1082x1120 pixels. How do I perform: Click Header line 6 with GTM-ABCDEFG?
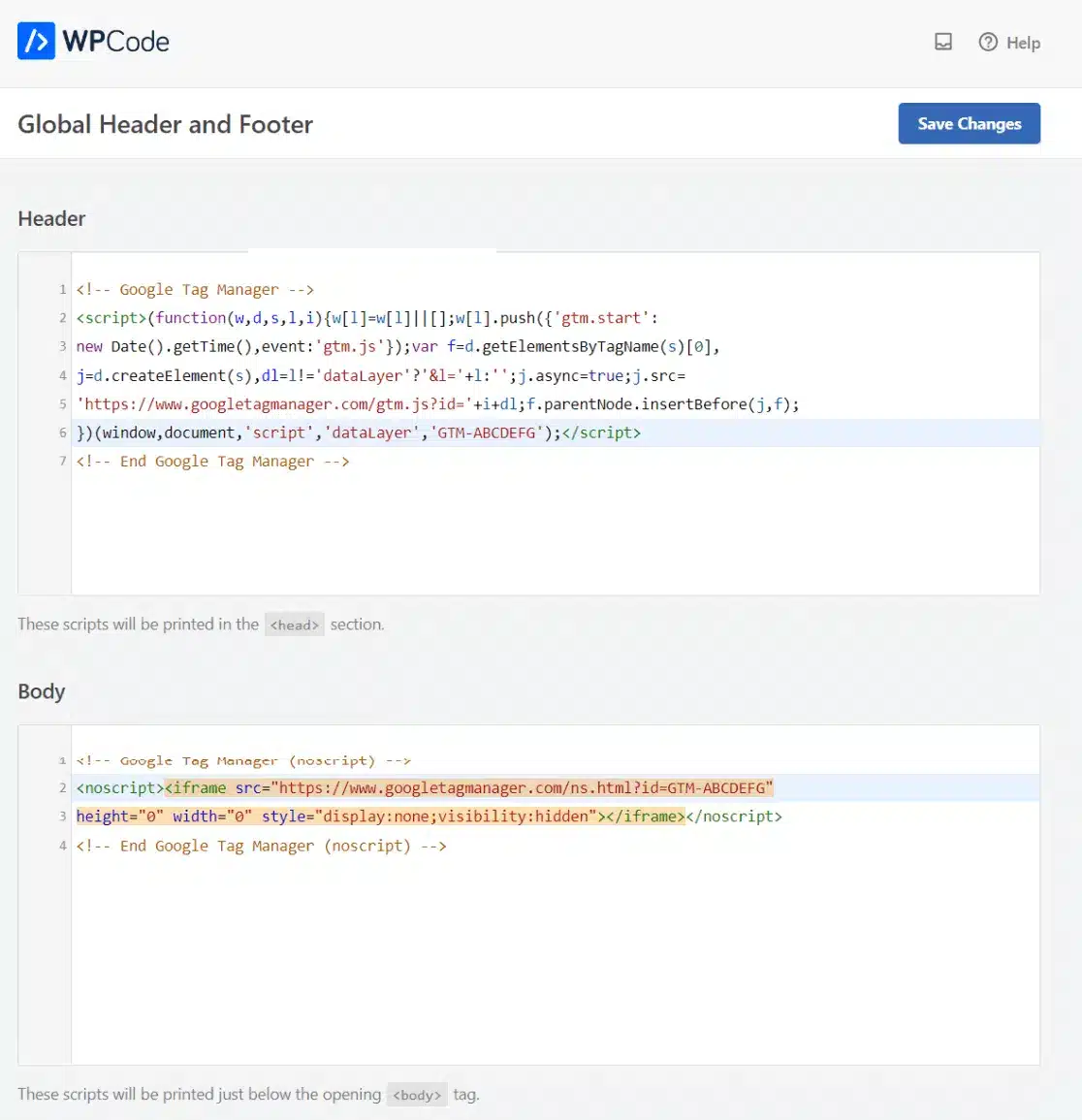[x=359, y=432]
